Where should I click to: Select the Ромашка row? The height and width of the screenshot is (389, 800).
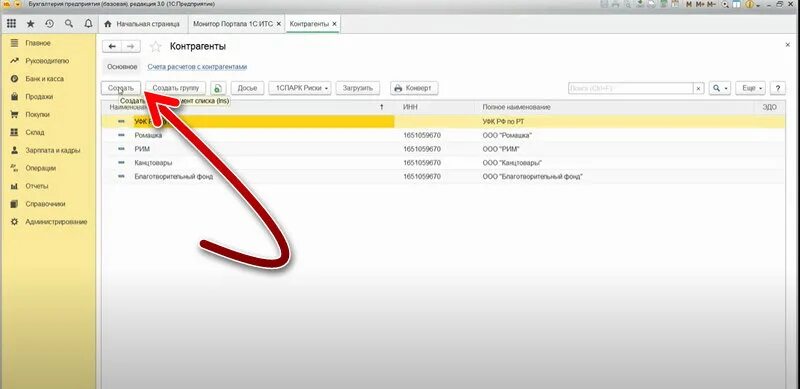click(443, 135)
